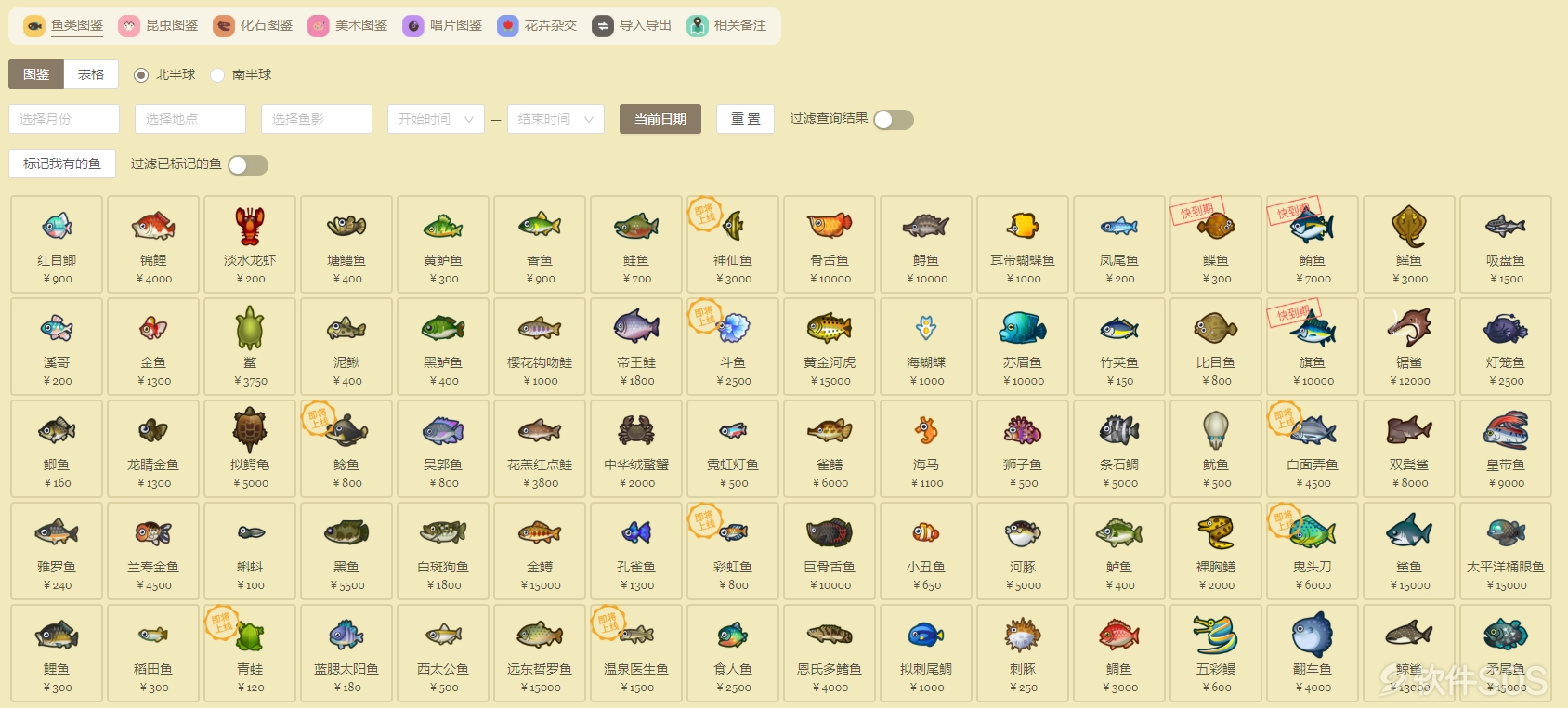Open the 选择地点 dropdown
1568x708 pixels.
point(190,119)
